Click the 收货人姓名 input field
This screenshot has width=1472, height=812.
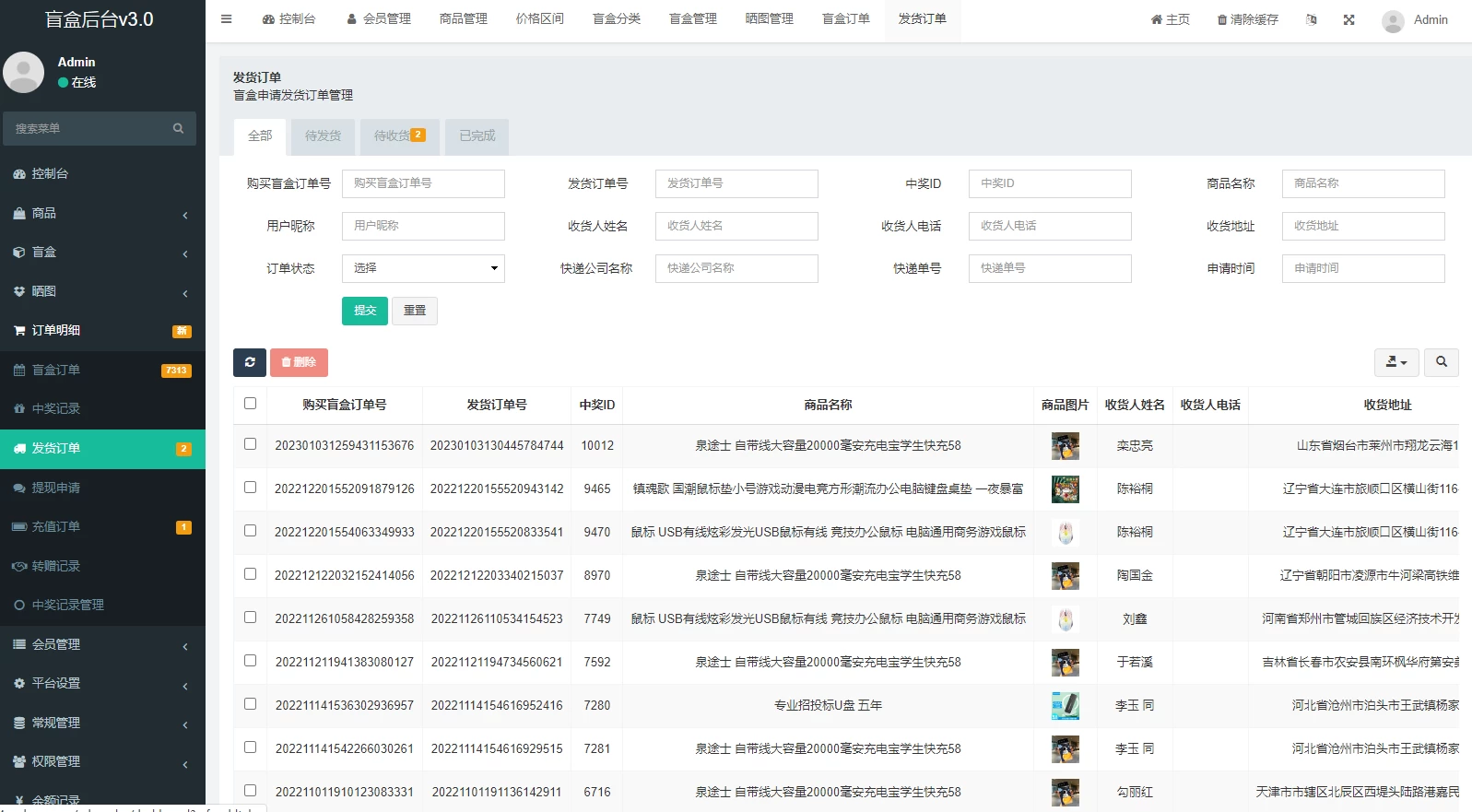pos(736,226)
